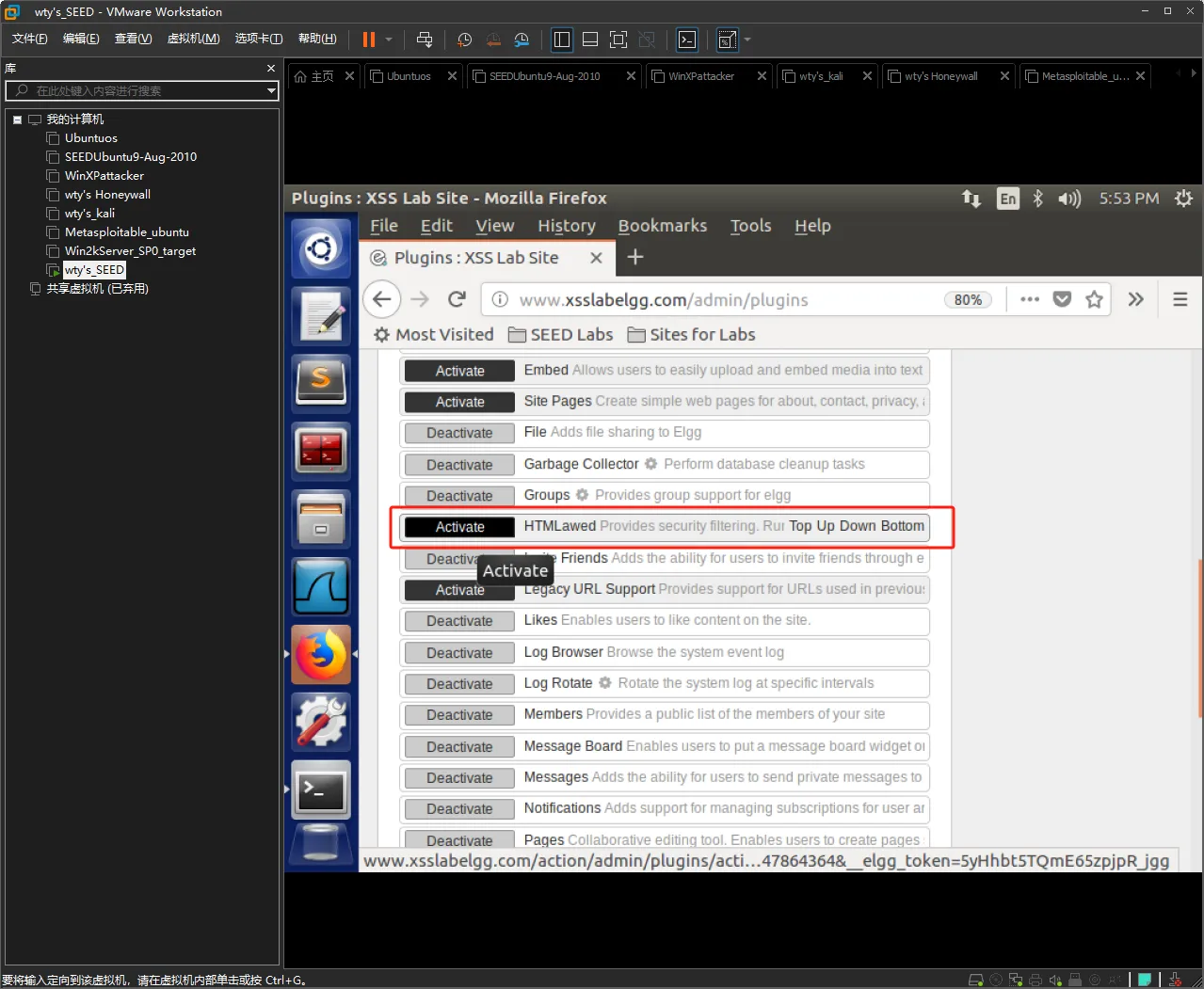Launch Sublime Text from Ubuntu launcher
The image size is (1204, 989).
tap(321, 383)
